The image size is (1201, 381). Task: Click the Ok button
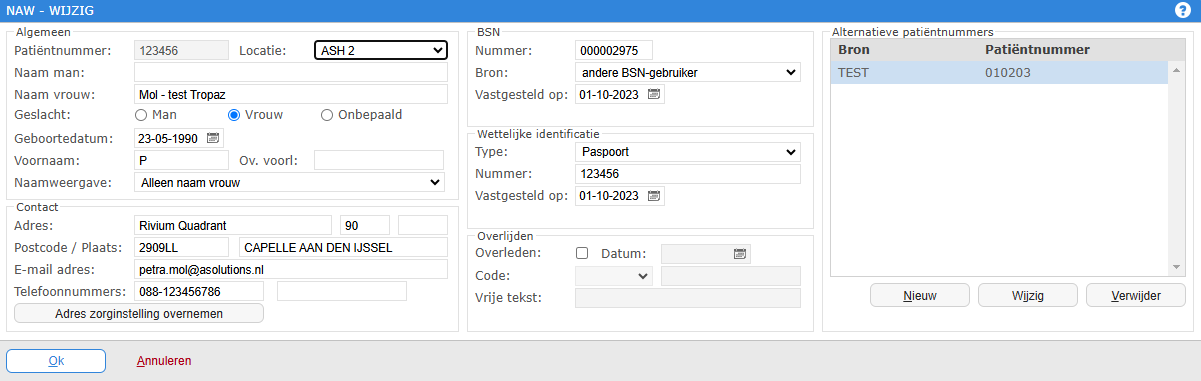56,360
